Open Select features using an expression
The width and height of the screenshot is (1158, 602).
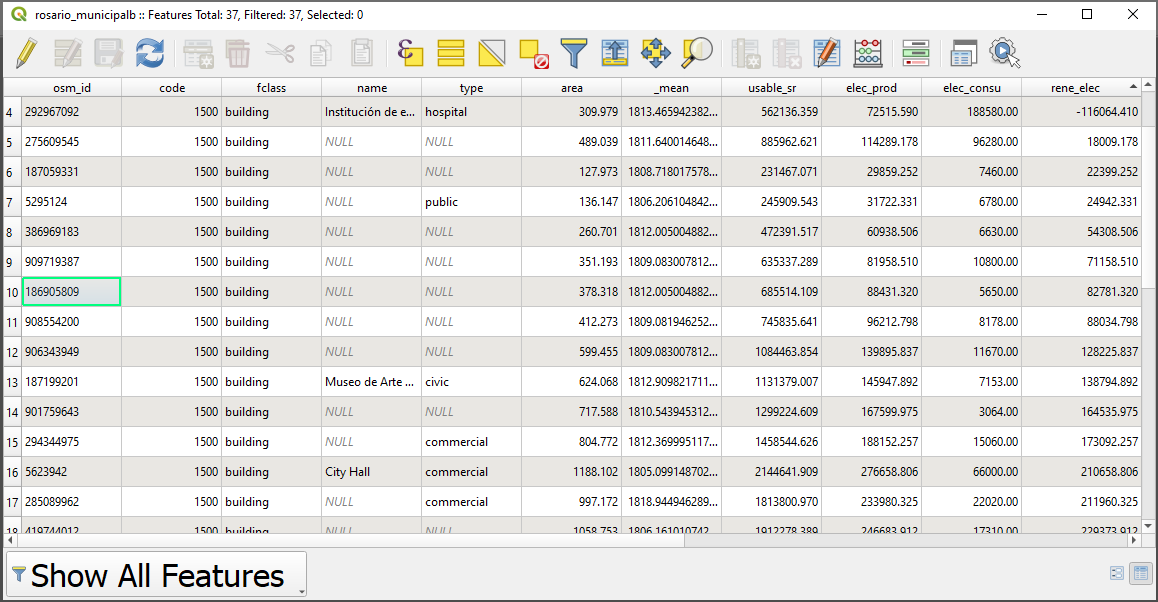coord(410,53)
